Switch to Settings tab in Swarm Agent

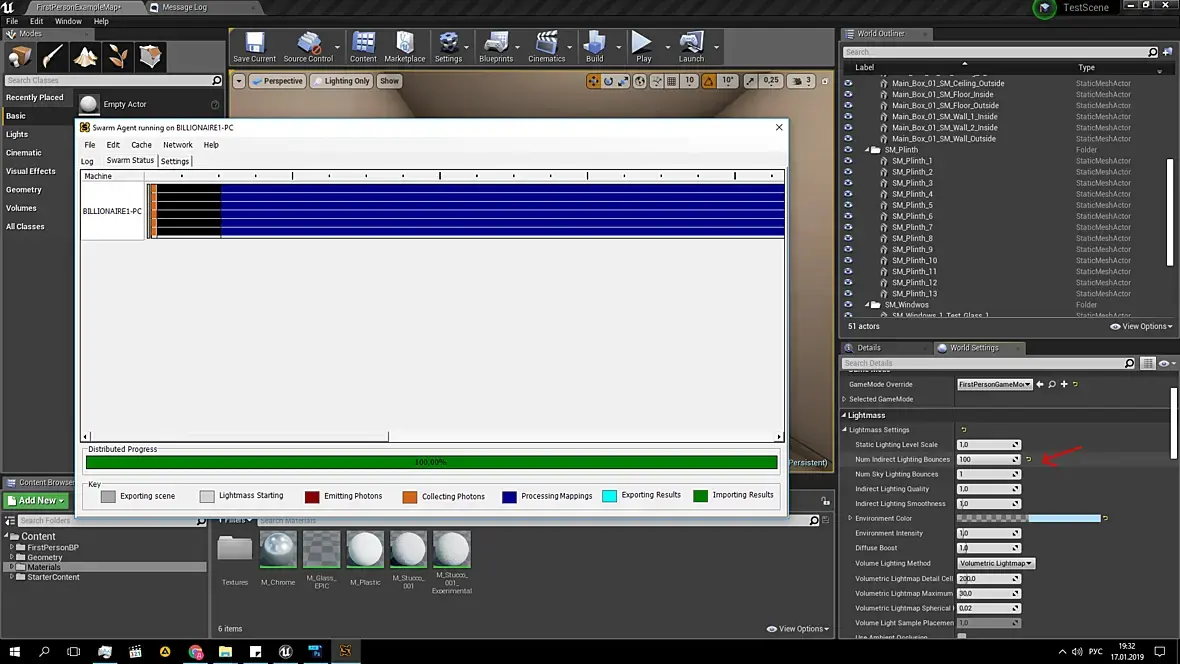click(175, 161)
